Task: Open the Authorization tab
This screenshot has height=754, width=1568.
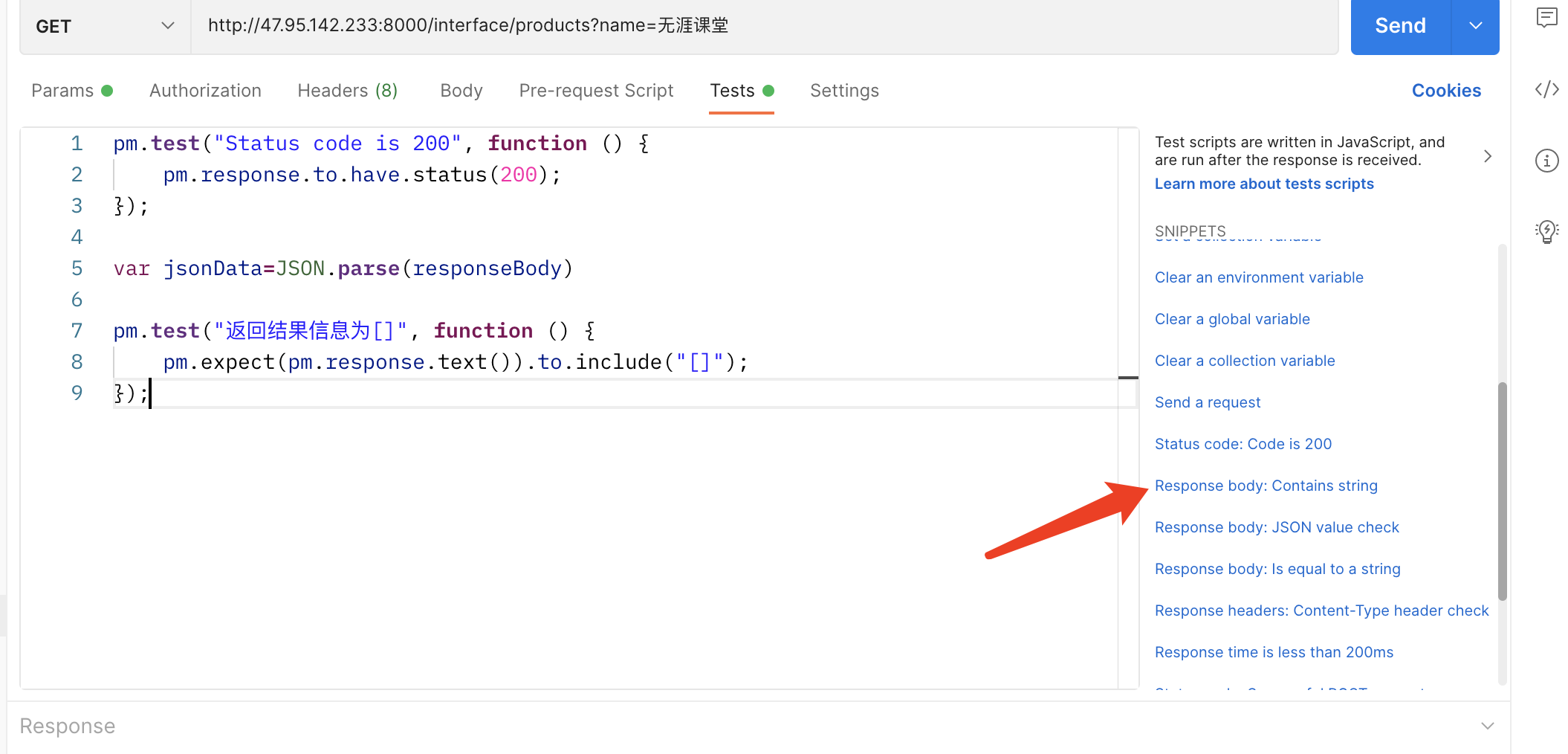Action: (205, 91)
